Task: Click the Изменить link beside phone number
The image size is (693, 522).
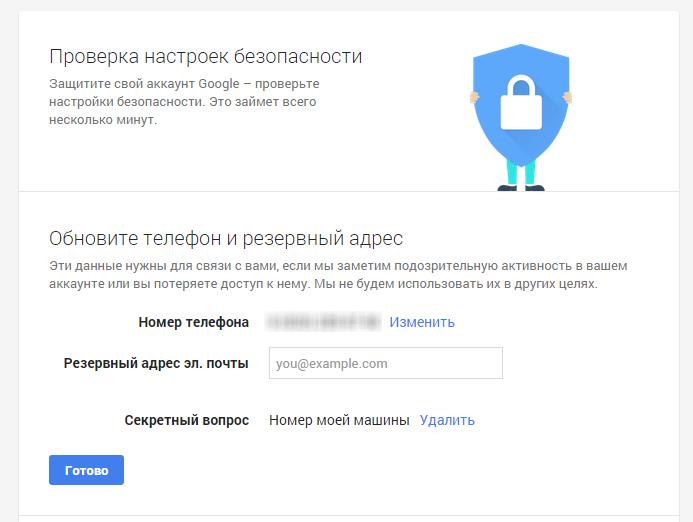Action: click(422, 322)
